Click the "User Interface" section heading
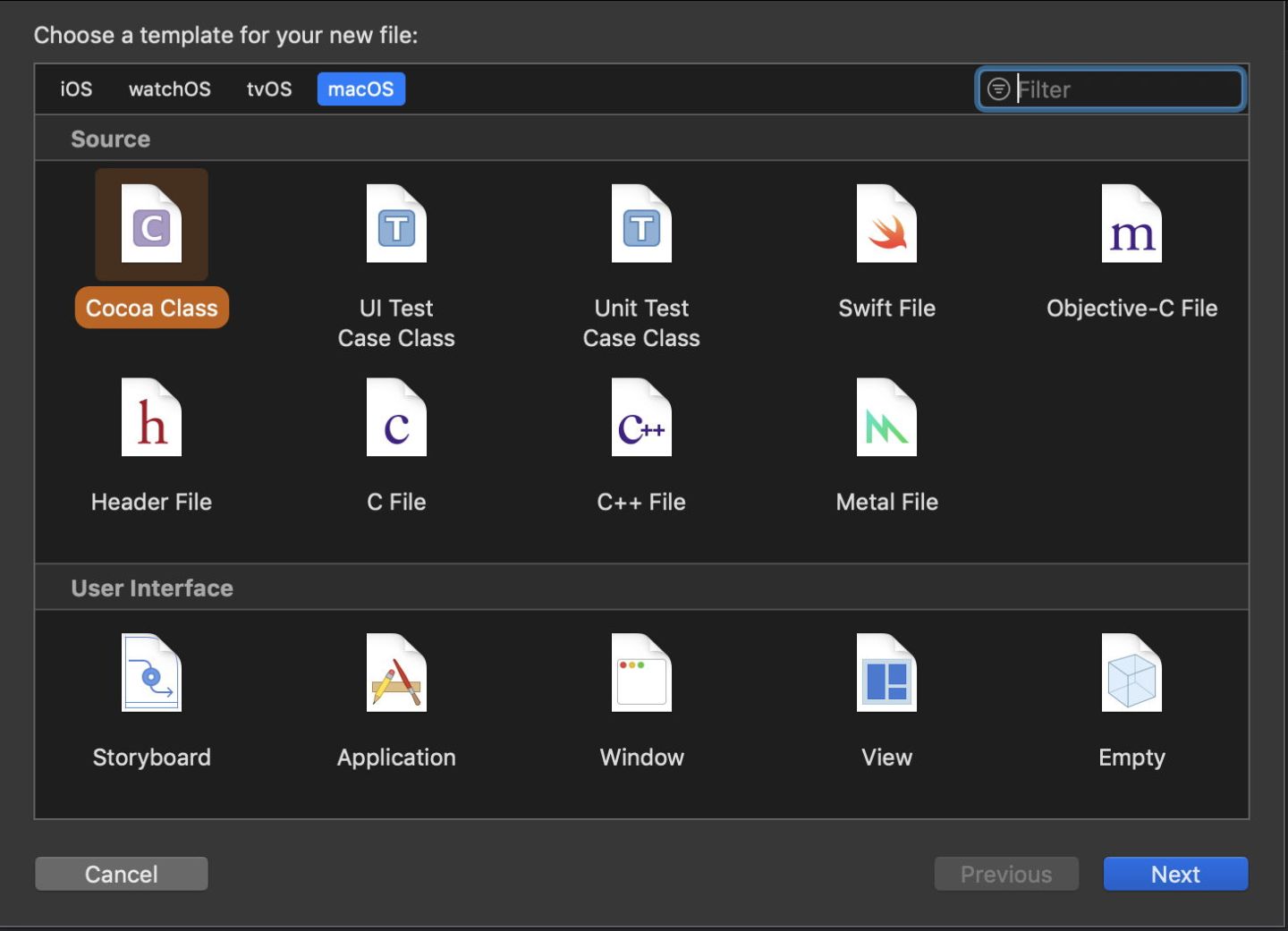This screenshot has width=1288, height=931. click(x=152, y=588)
